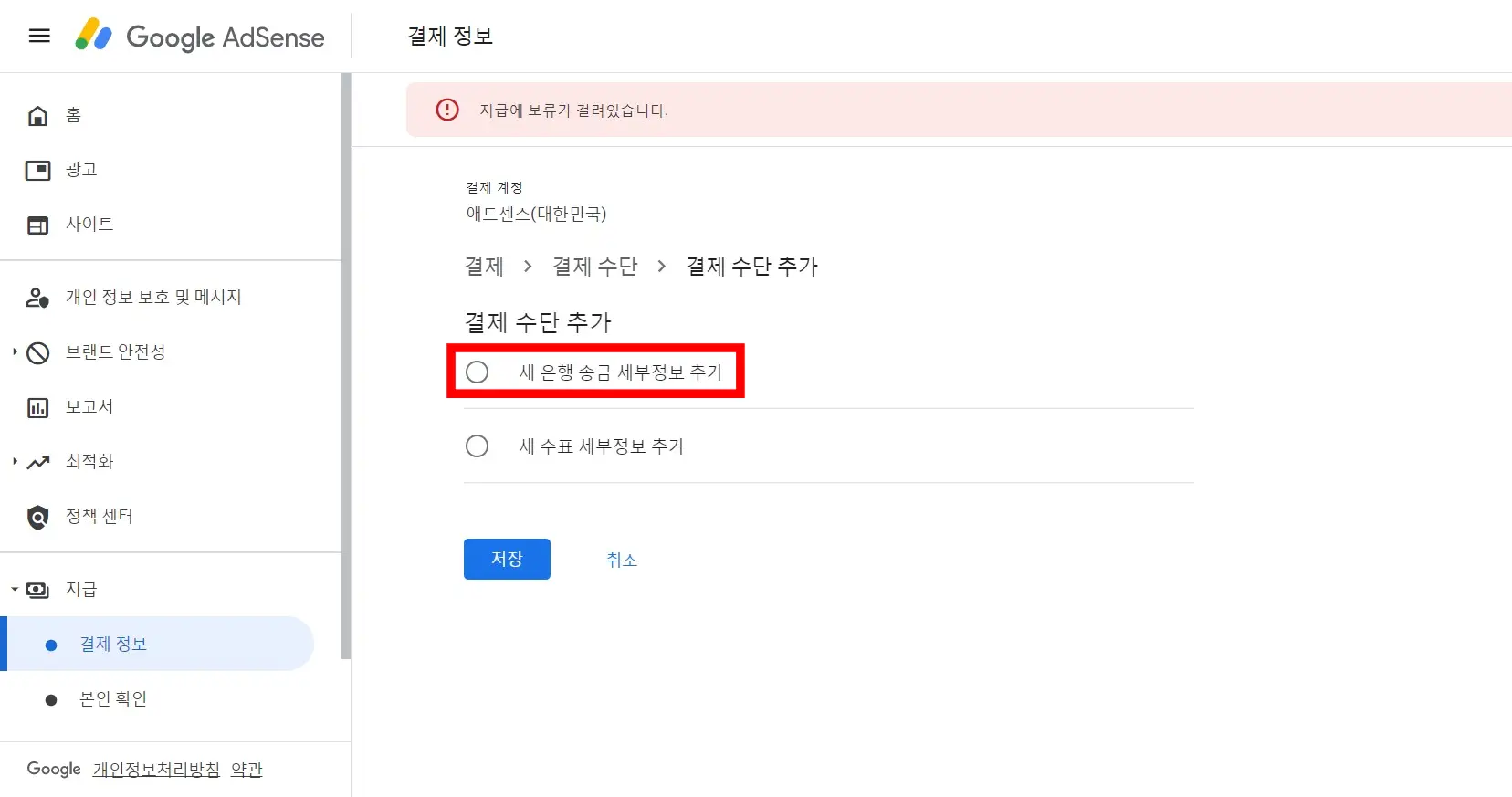
Task: Click the 지급 (Payments) money icon
Action: coord(37,590)
